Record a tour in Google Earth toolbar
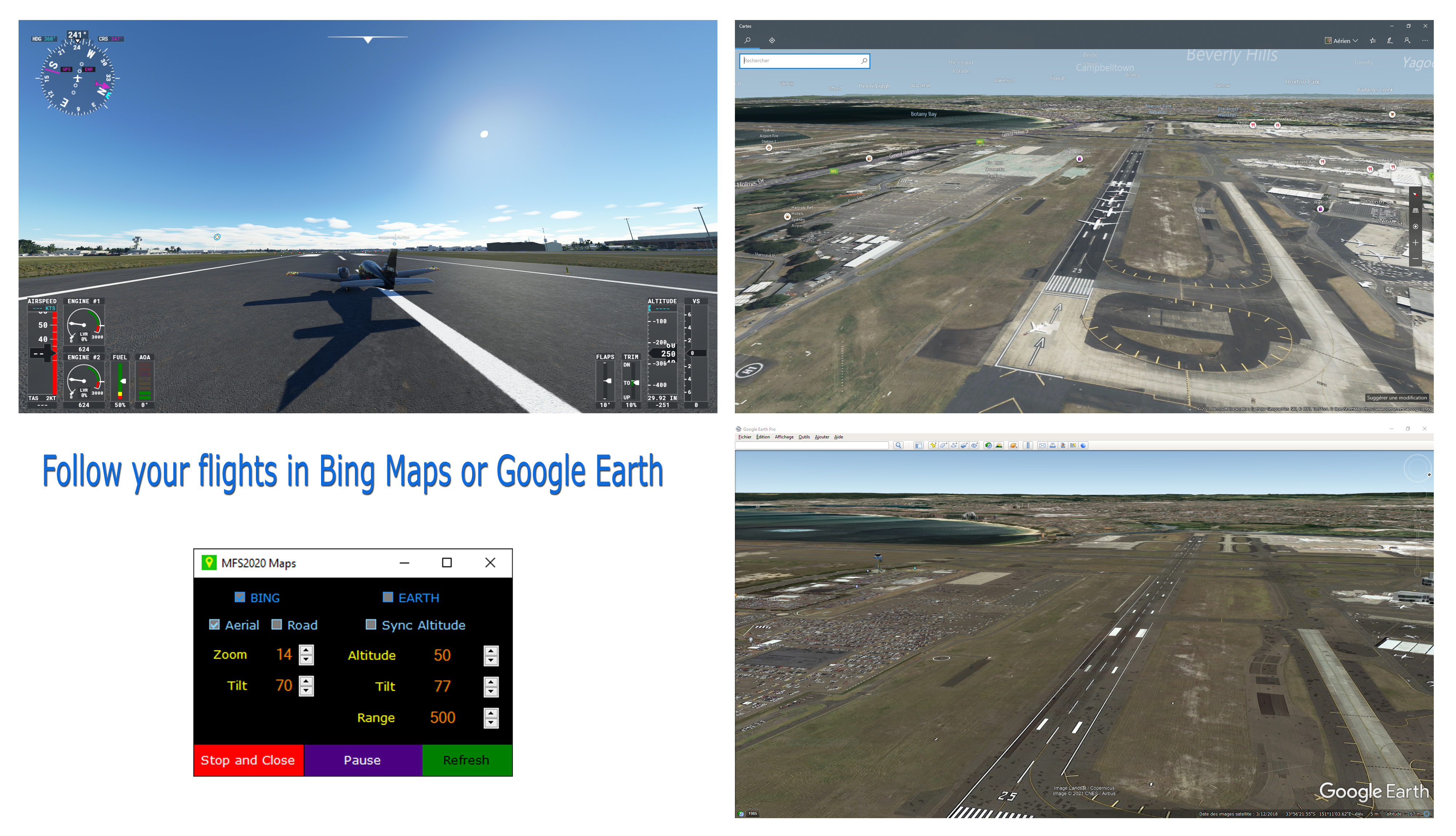Viewport: 1456px width, 836px height. tap(974, 446)
